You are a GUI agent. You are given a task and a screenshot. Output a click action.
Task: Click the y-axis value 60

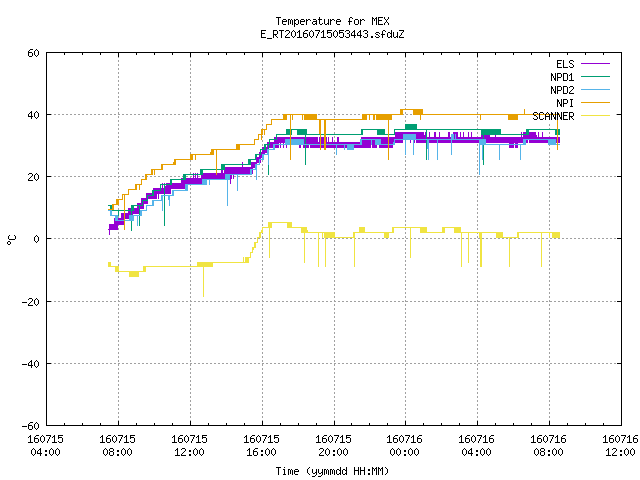(x=33, y=53)
